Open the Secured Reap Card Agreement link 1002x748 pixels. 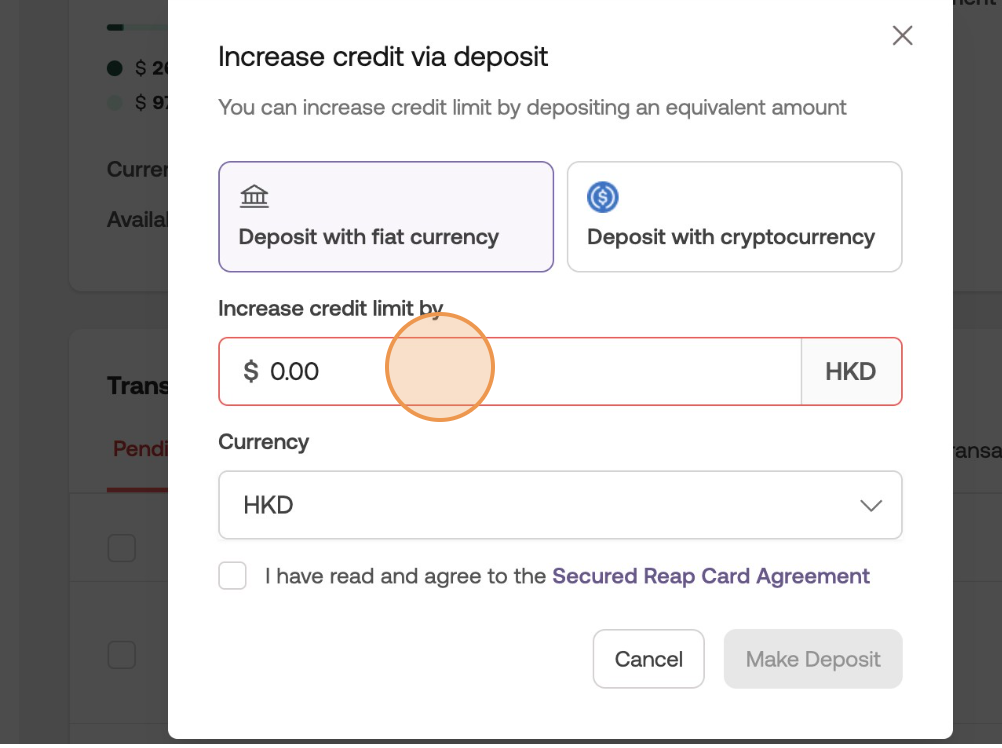(x=710, y=576)
